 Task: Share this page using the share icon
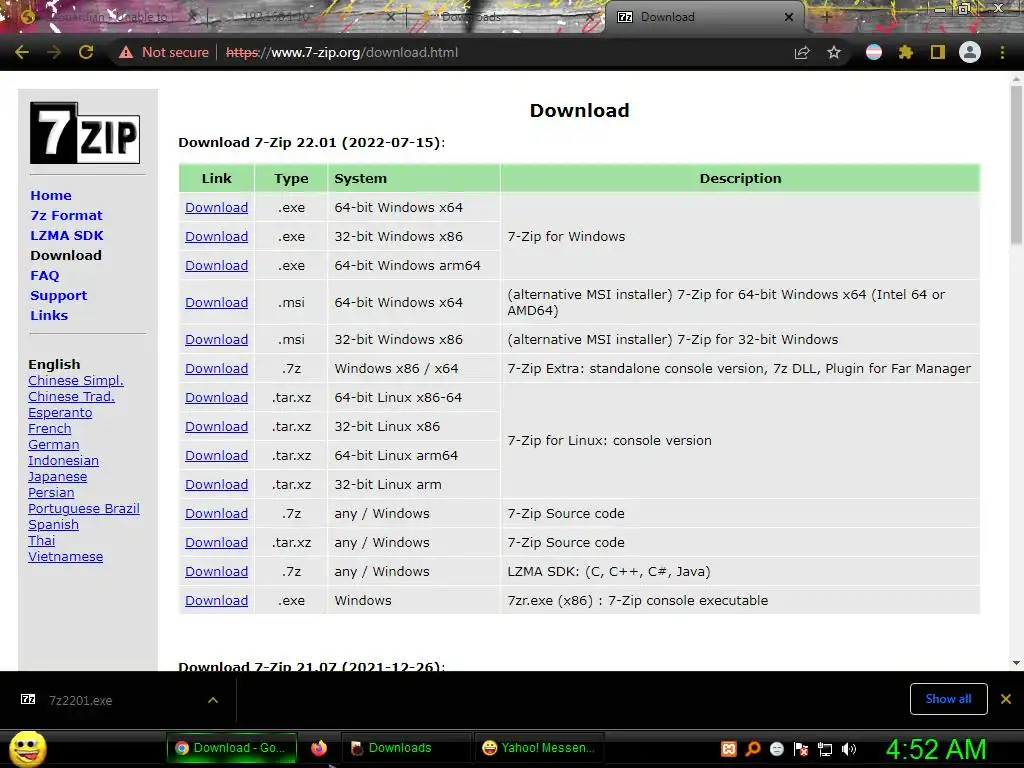pos(801,52)
